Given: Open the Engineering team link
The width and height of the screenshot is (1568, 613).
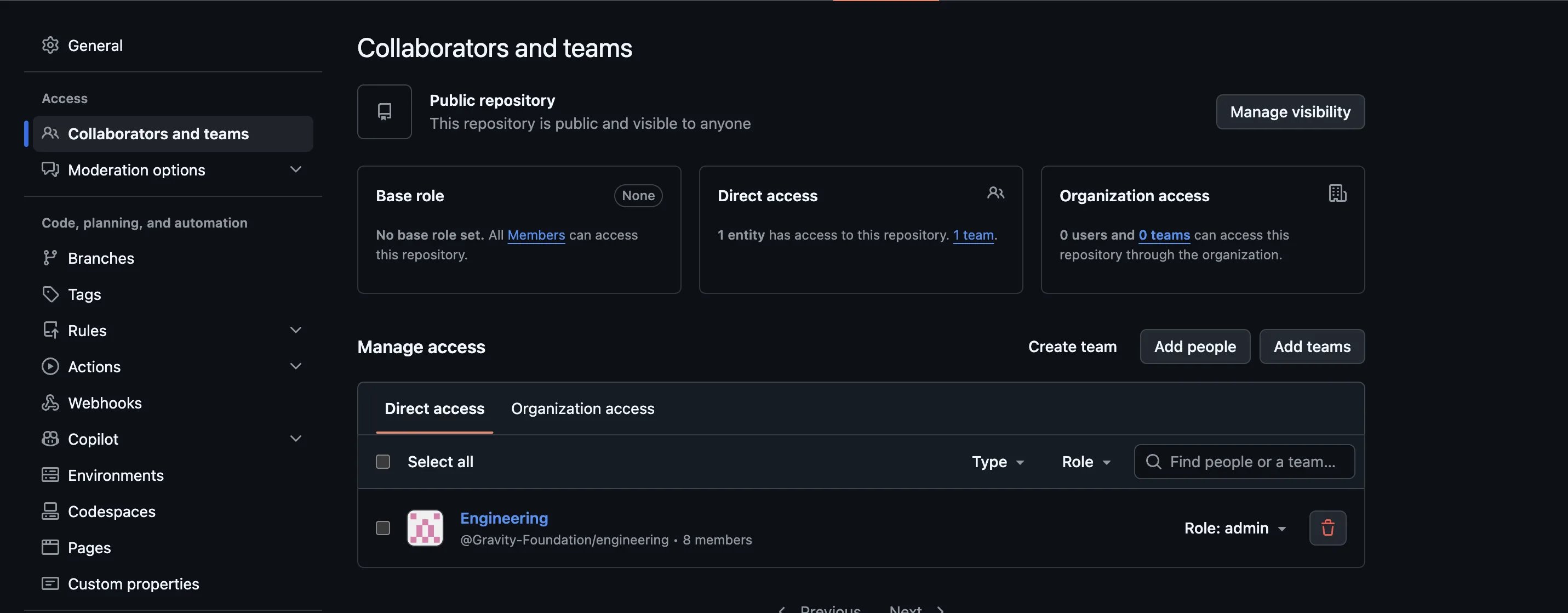Looking at the screenshot, I should click(504, 518).
